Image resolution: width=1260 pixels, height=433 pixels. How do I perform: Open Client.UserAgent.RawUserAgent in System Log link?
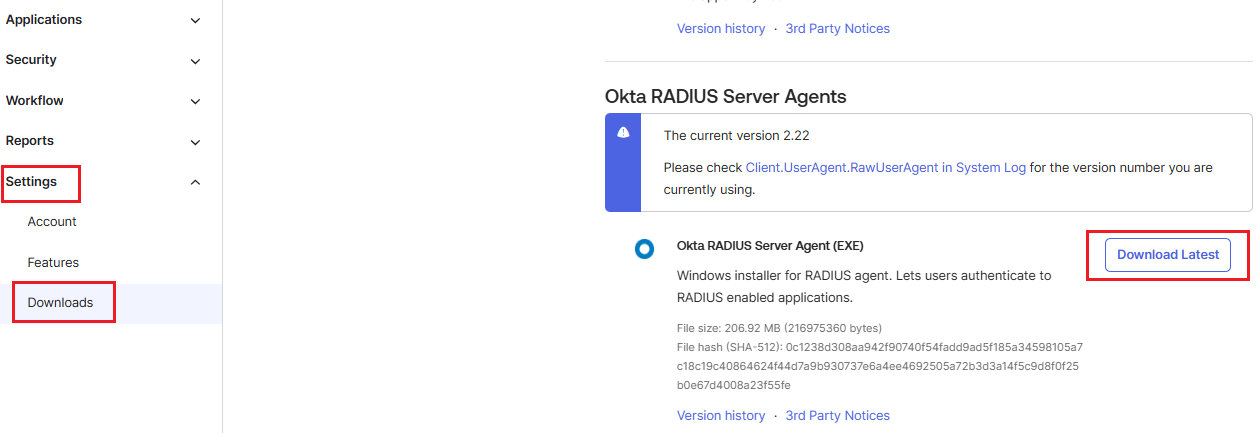click(x=886, y=168)
